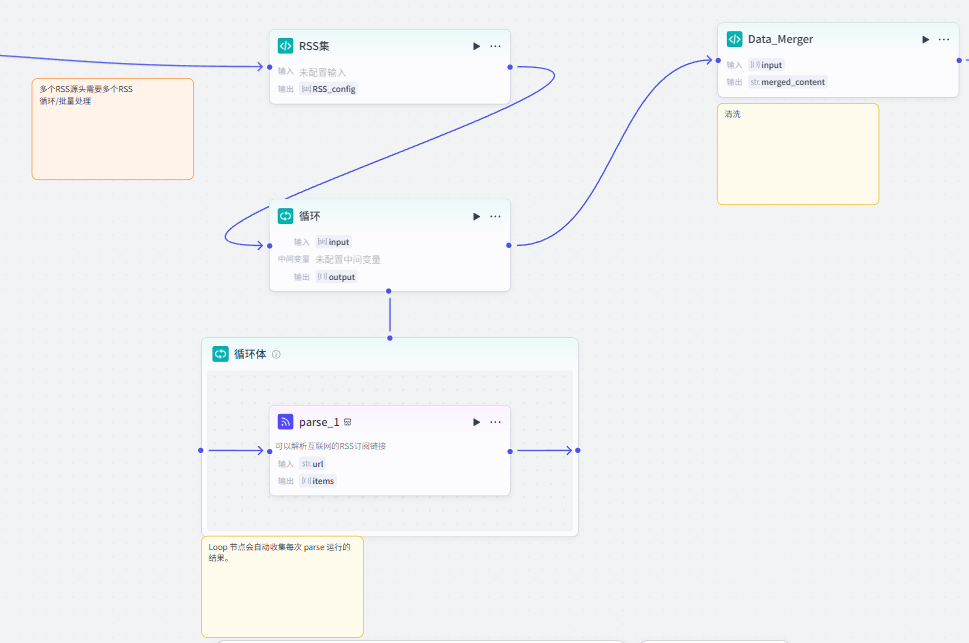Select merged_content output in Data_Merger
The width and height of the screenshot is (969, 643).
click(x=787, y=82)
